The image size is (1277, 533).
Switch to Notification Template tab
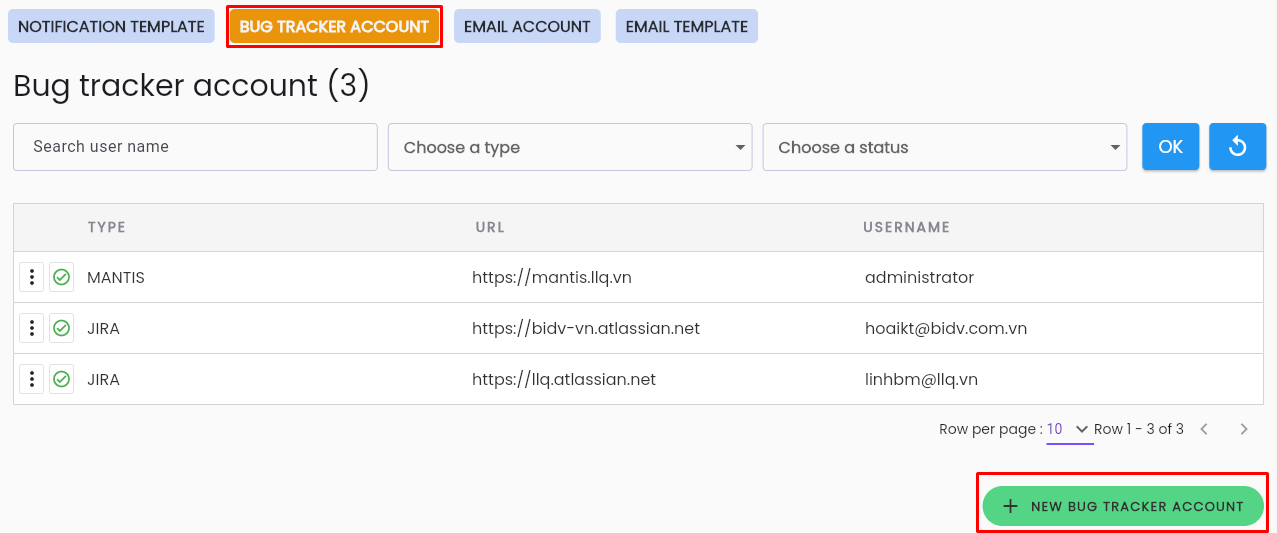(x=111, y=27)
